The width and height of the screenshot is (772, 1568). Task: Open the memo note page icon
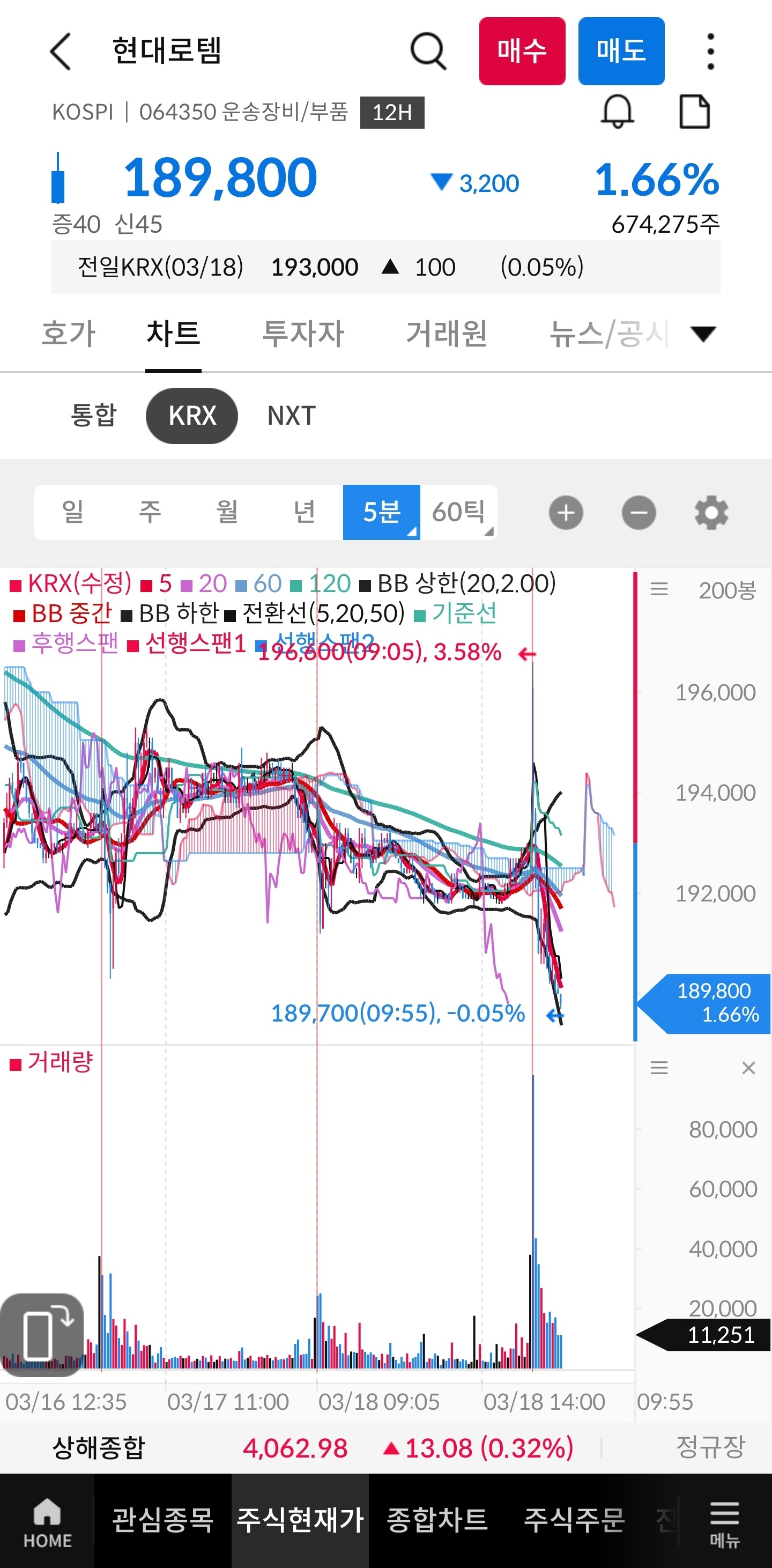coord(694,112)
